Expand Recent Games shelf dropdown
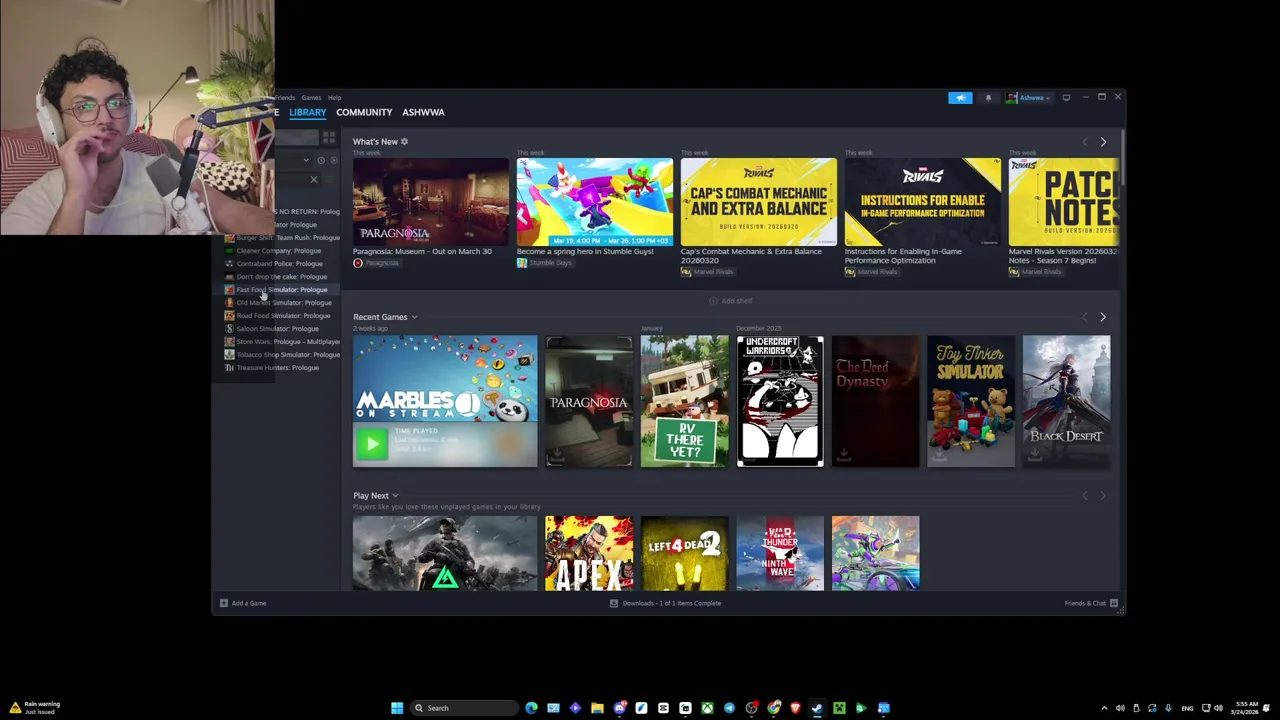 tap(414, 317)
